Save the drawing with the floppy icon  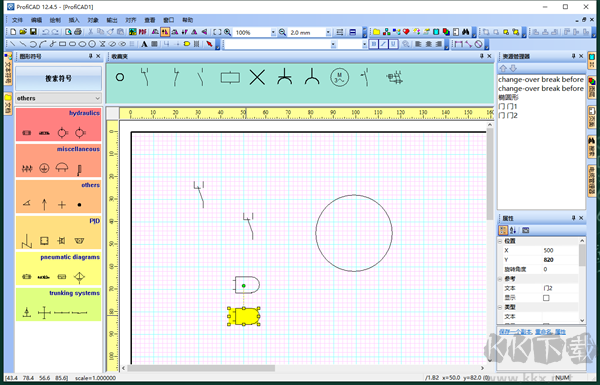33,32
